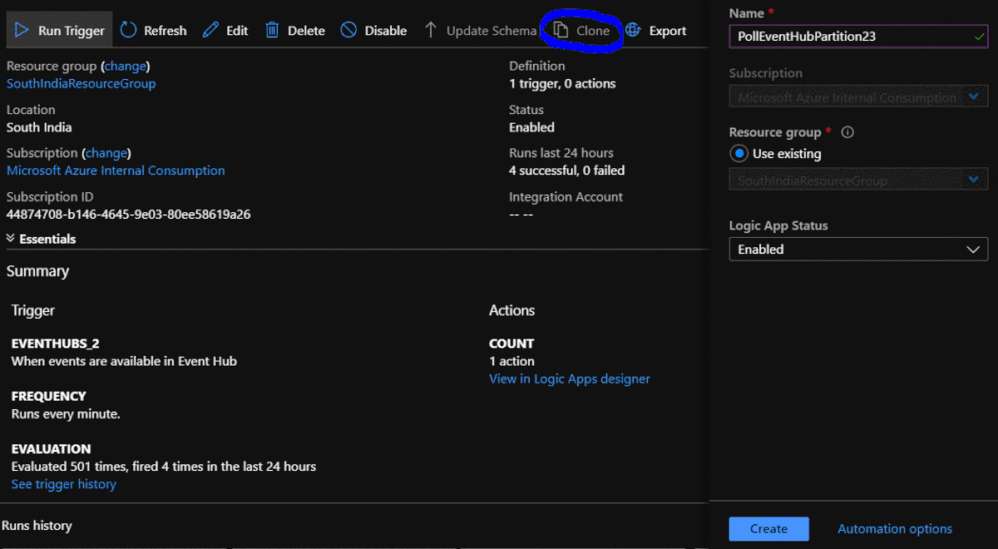Click the Delete trash can icon

[272, 30]
